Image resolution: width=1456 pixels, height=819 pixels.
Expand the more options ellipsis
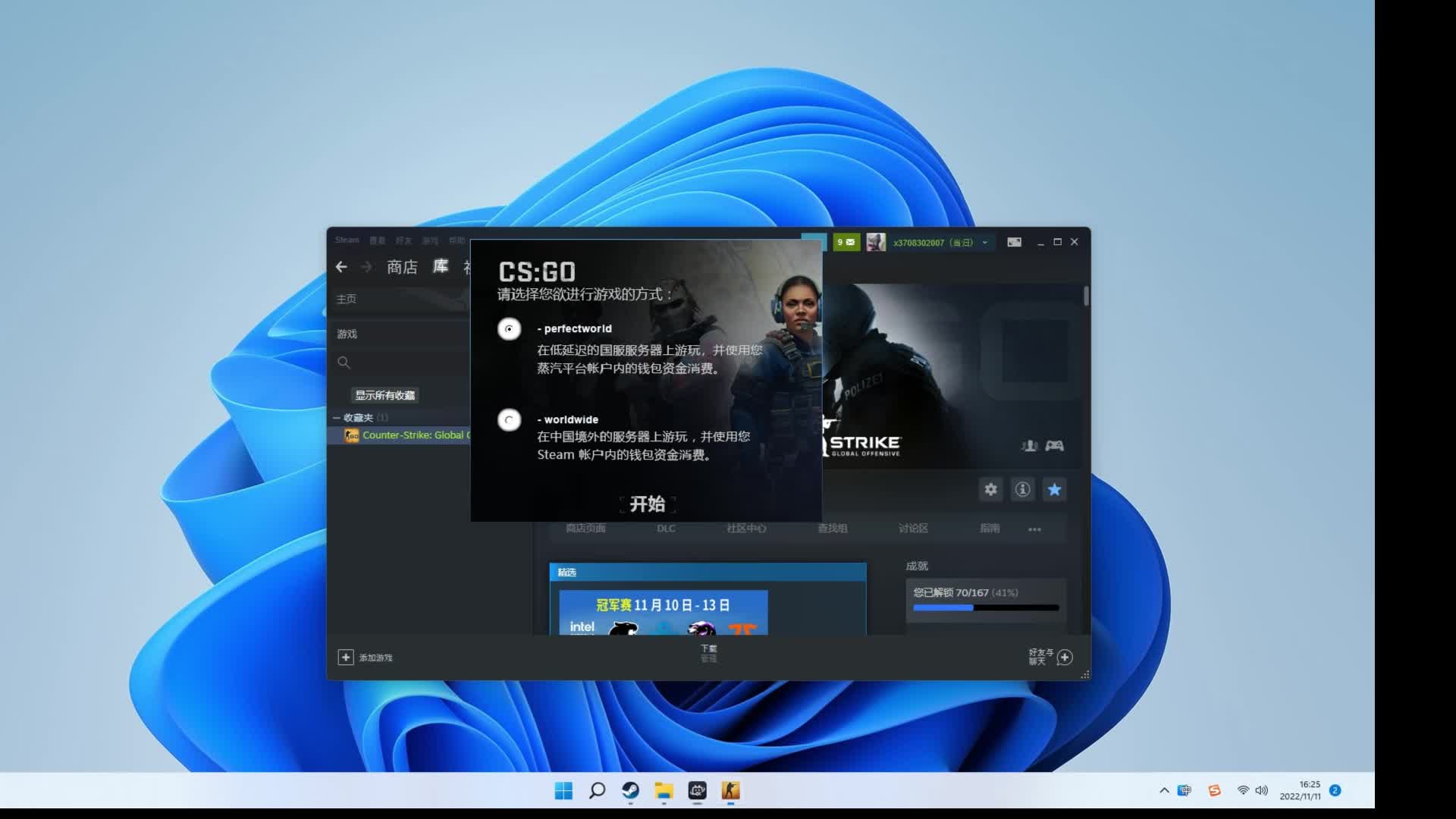point(1034,529)
